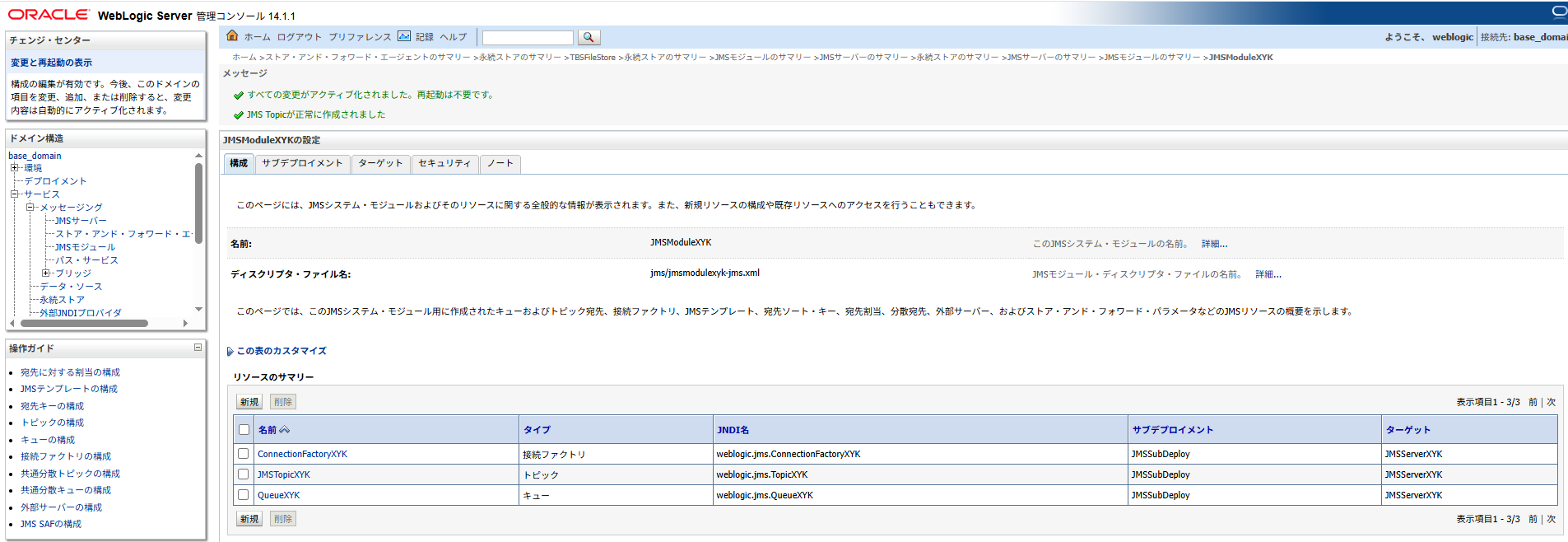Click 次 pager link above the table
This screenshot has width=1568, height=542.
[1551, 402]
